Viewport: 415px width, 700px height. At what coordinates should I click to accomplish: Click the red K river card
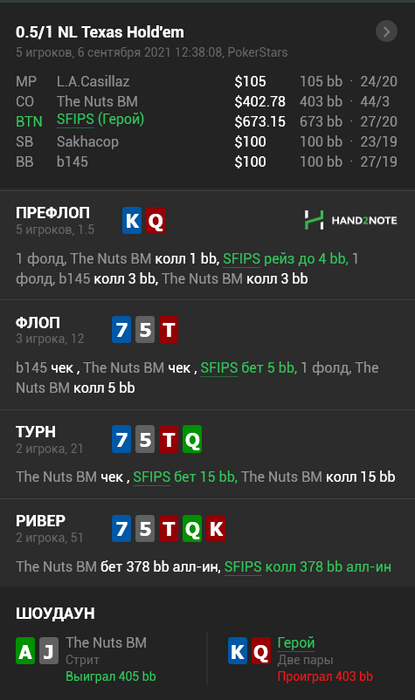coord(216,529)
